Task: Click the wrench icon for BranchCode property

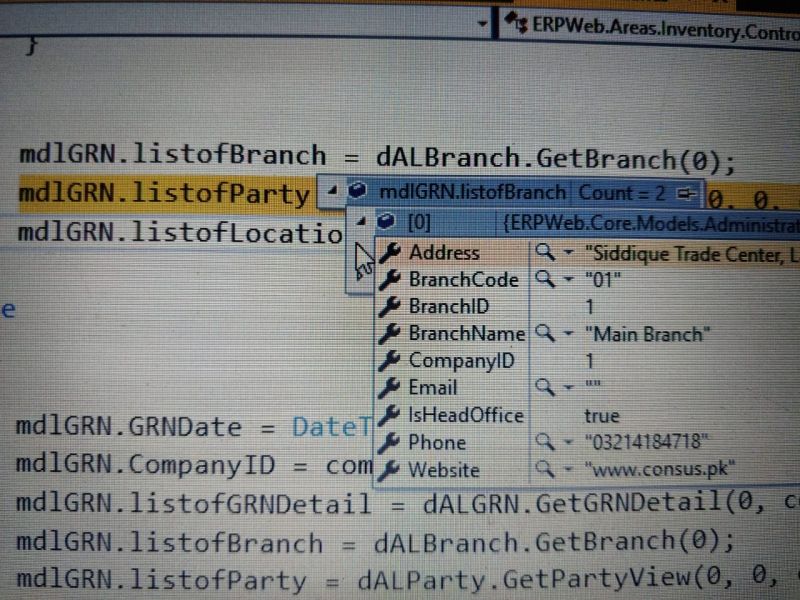Action: [x=390, y=279]
